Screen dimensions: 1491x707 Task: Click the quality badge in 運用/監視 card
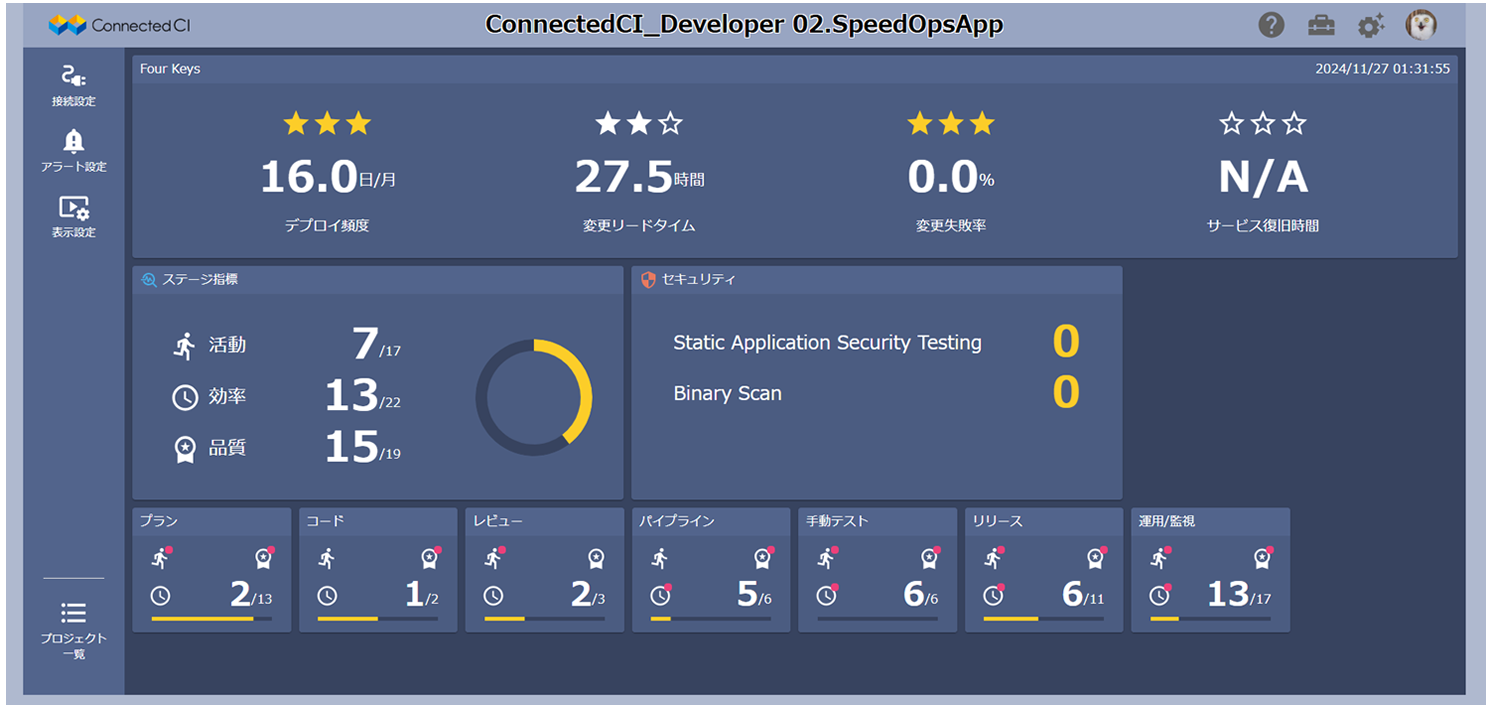point(1264,558)
